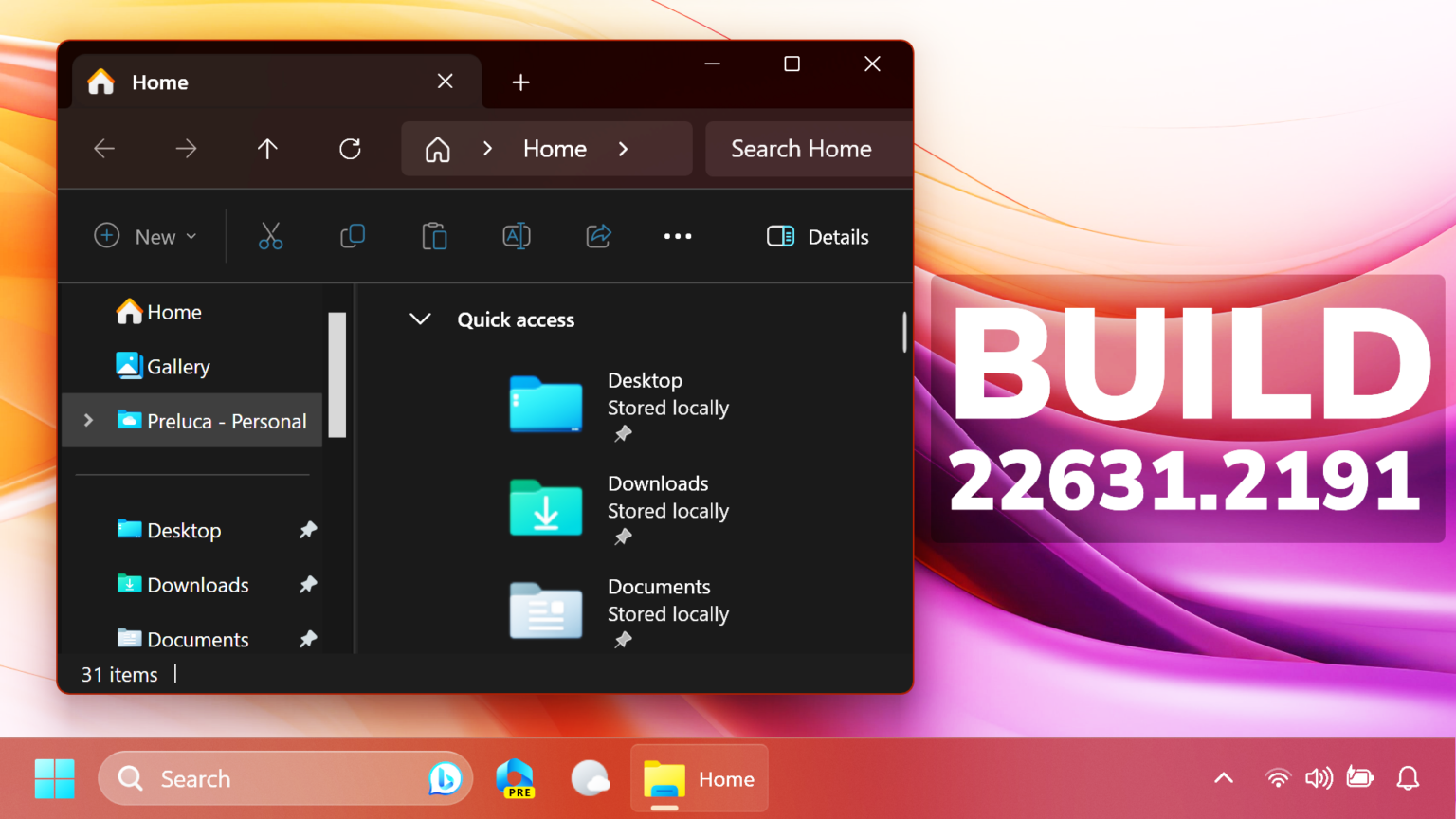Screen dimensions: 1456x819
Task: Click the Bing icon in taskbar search
Action: [x=445, y=779]
